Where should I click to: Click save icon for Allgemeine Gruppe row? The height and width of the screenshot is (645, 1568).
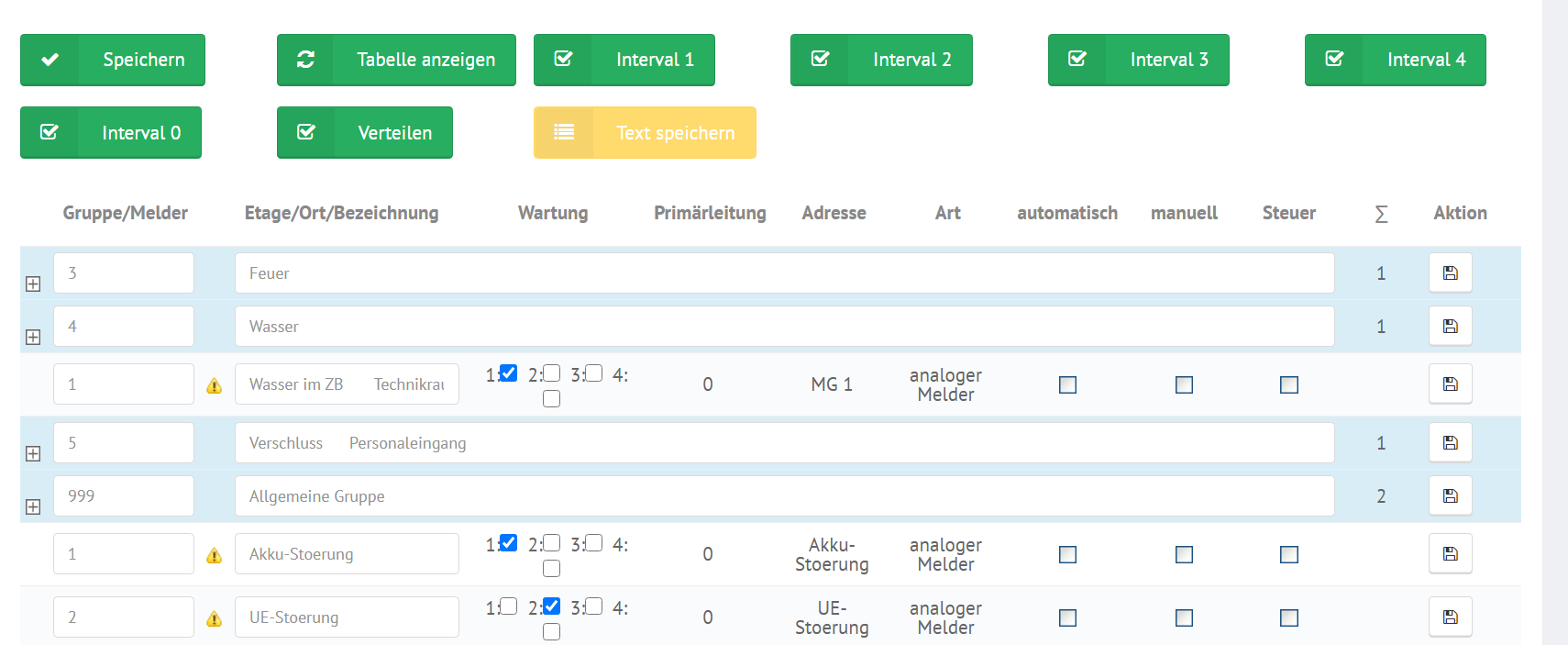[1450, 495]
